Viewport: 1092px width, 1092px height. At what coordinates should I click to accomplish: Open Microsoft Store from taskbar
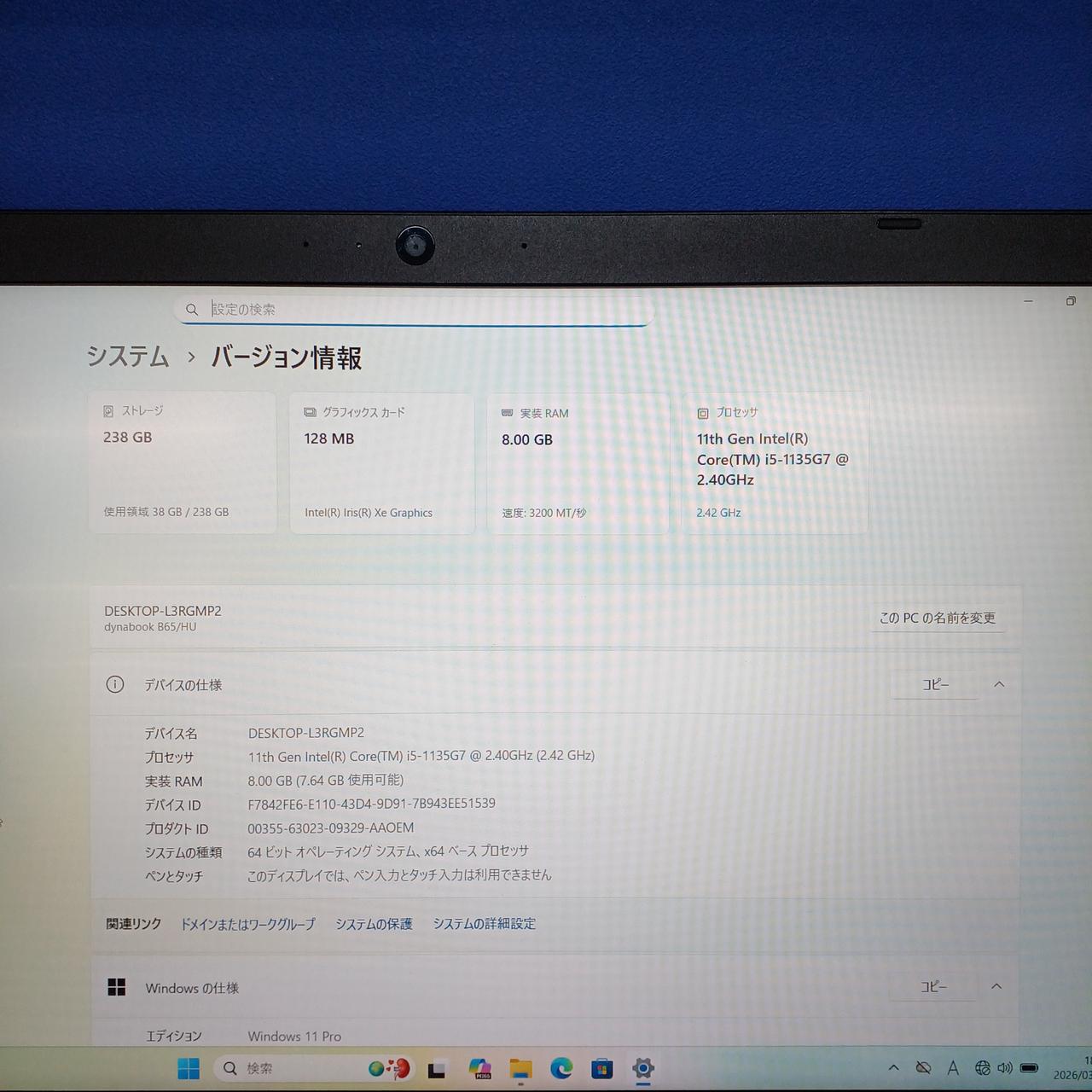coord(602,1069)
